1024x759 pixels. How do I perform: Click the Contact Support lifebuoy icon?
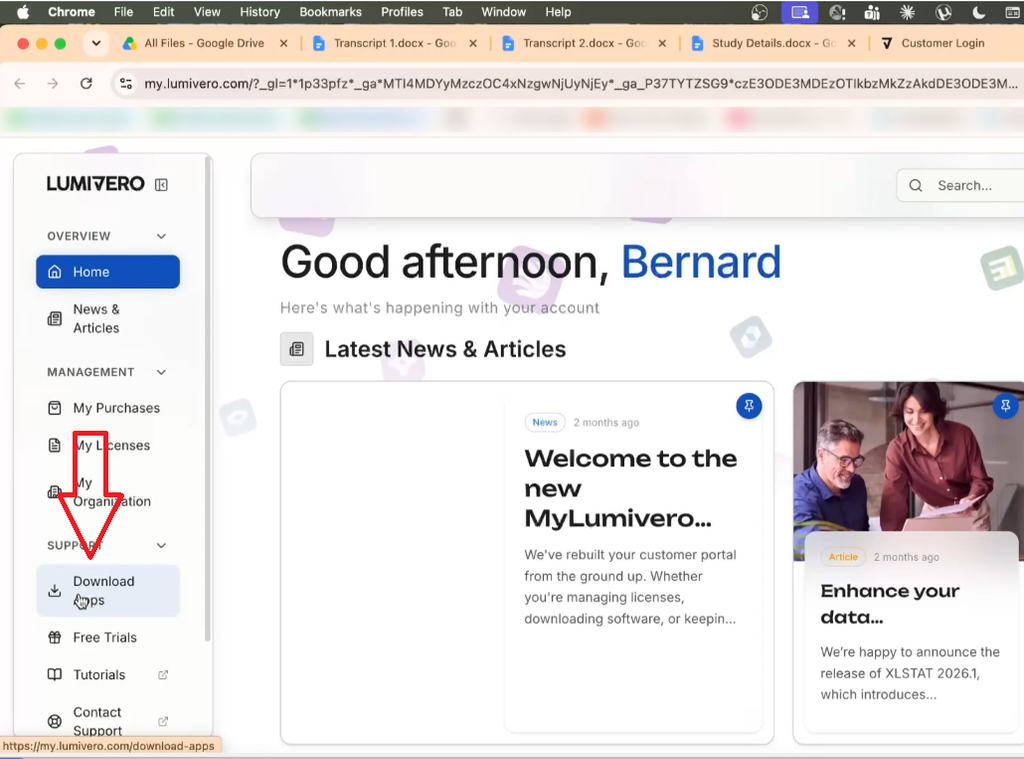(x=55, y=721)
